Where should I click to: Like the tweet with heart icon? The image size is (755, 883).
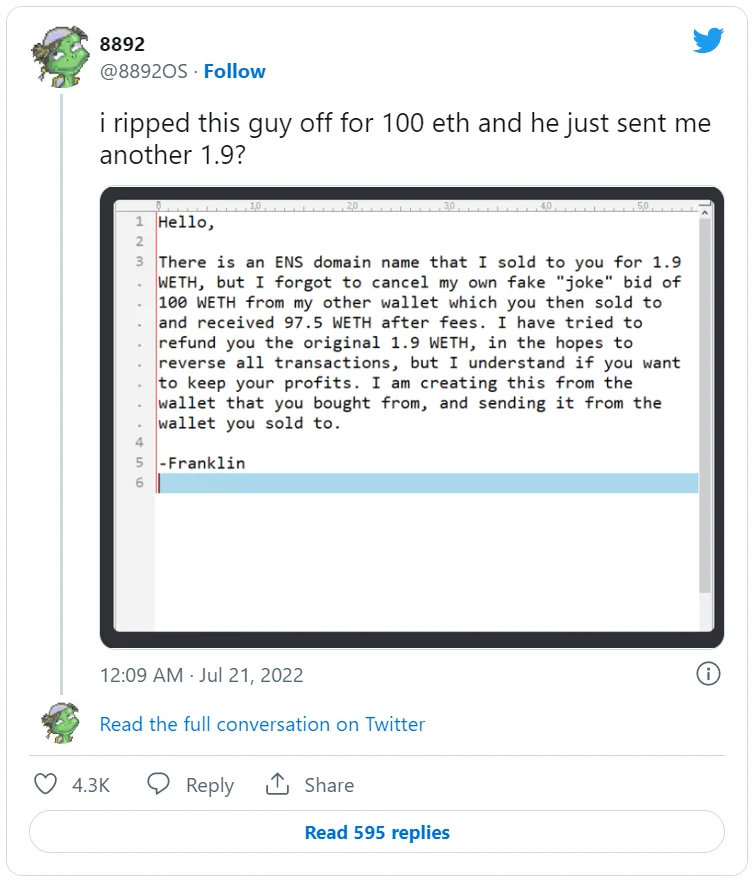[x=46, y=784]
